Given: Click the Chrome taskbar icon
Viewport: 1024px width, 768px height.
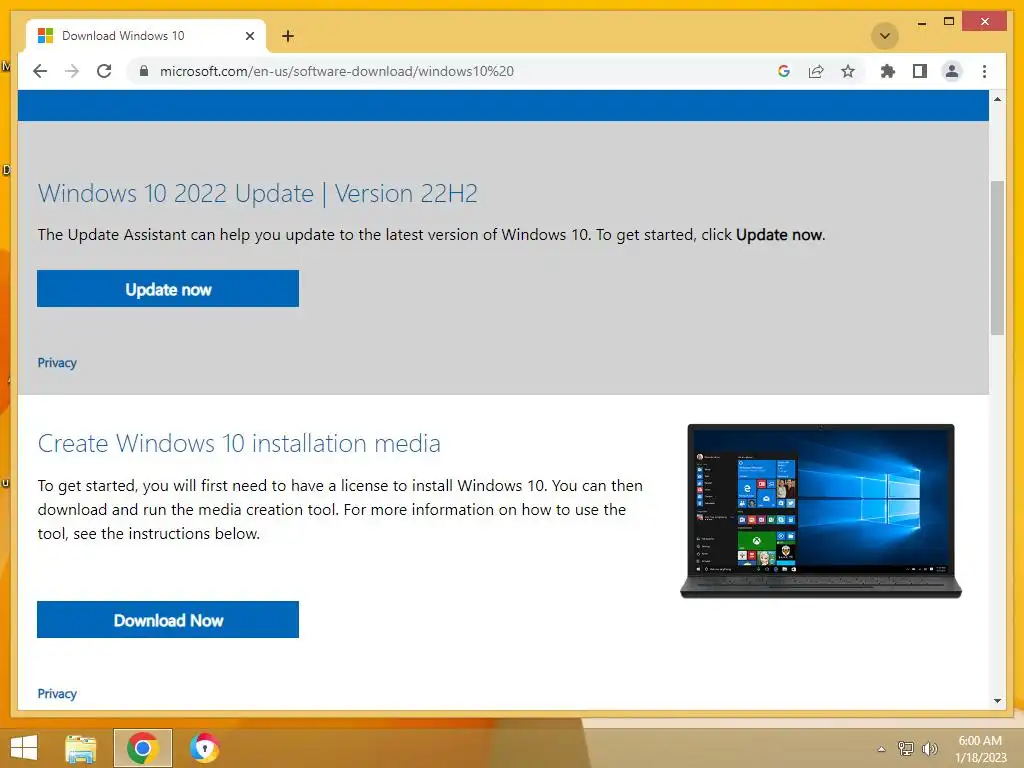Looking at the screenshot, I should click(x=142, y=748).
